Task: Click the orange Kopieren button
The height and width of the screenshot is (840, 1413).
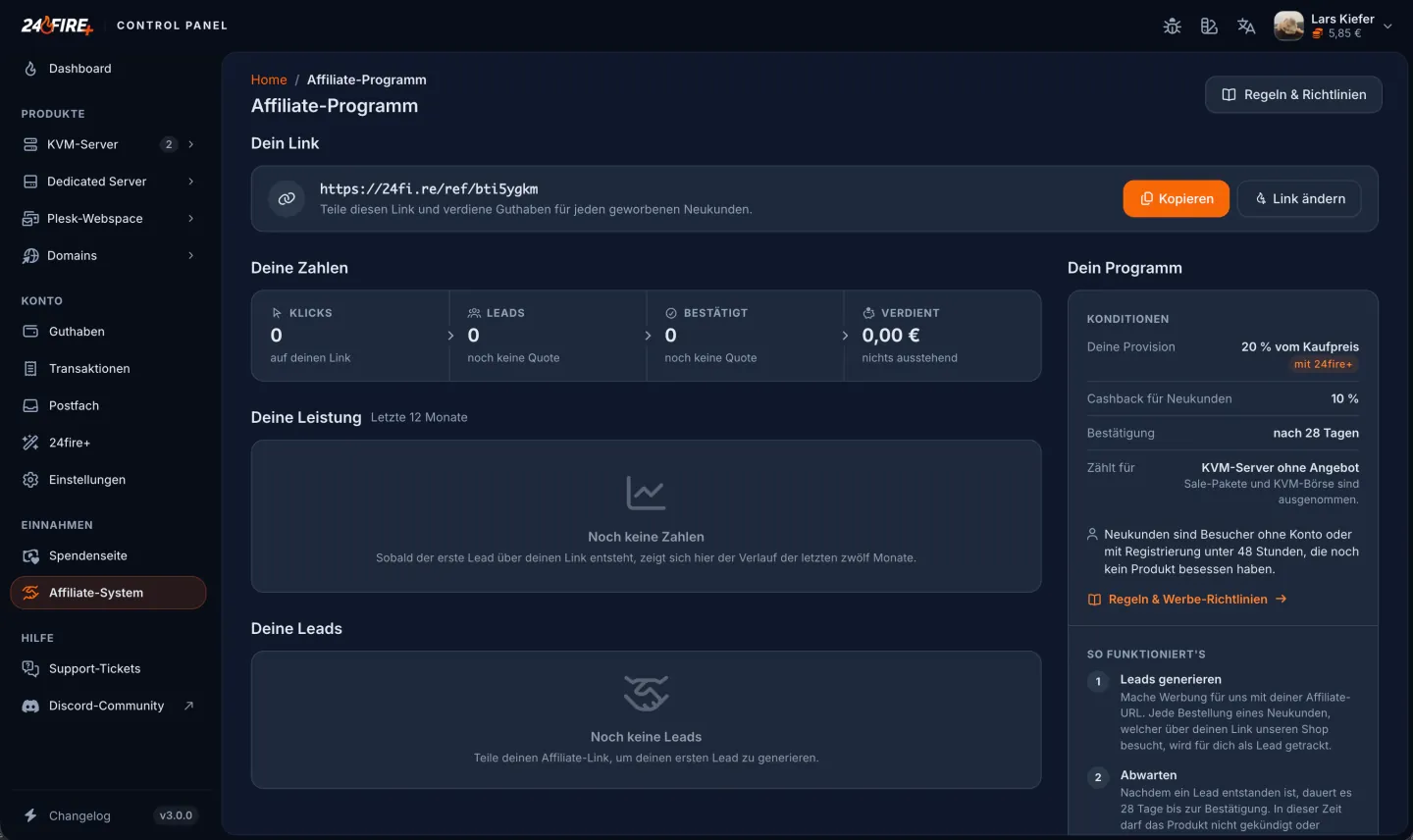Action: (1176, 198)
